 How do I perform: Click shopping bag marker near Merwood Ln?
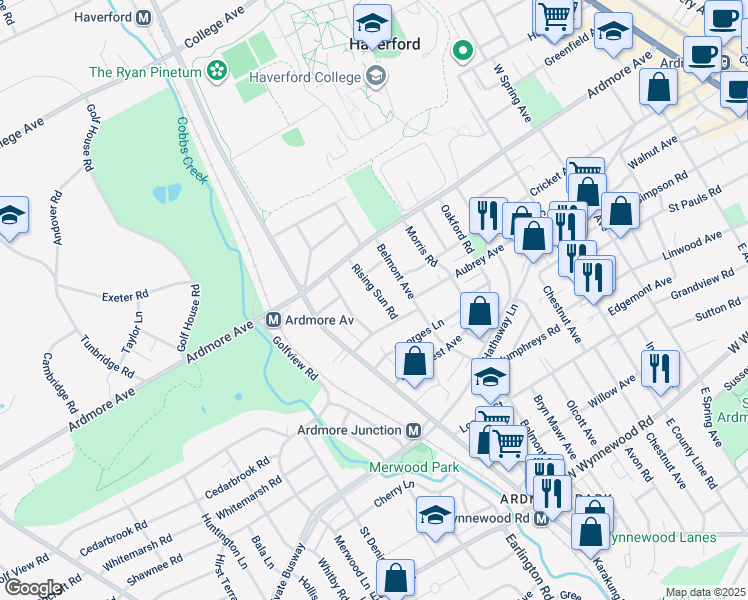pyautogui.click(x=395, y=579)
